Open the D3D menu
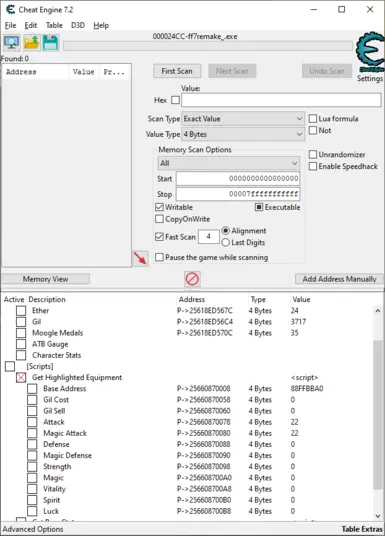The image size is (385, 536). pos(78,25)
